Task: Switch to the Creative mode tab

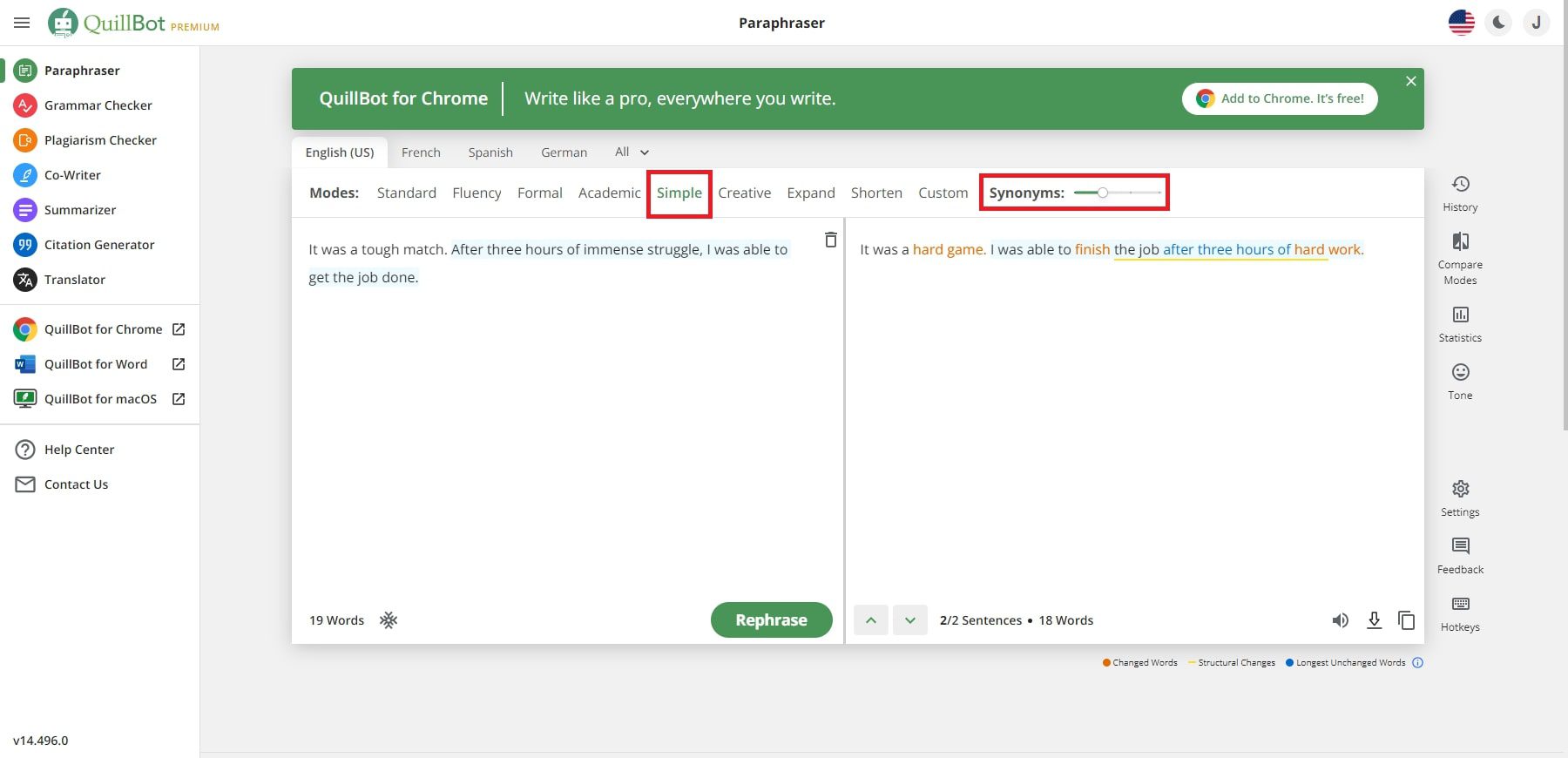Action: coord(744,193)
